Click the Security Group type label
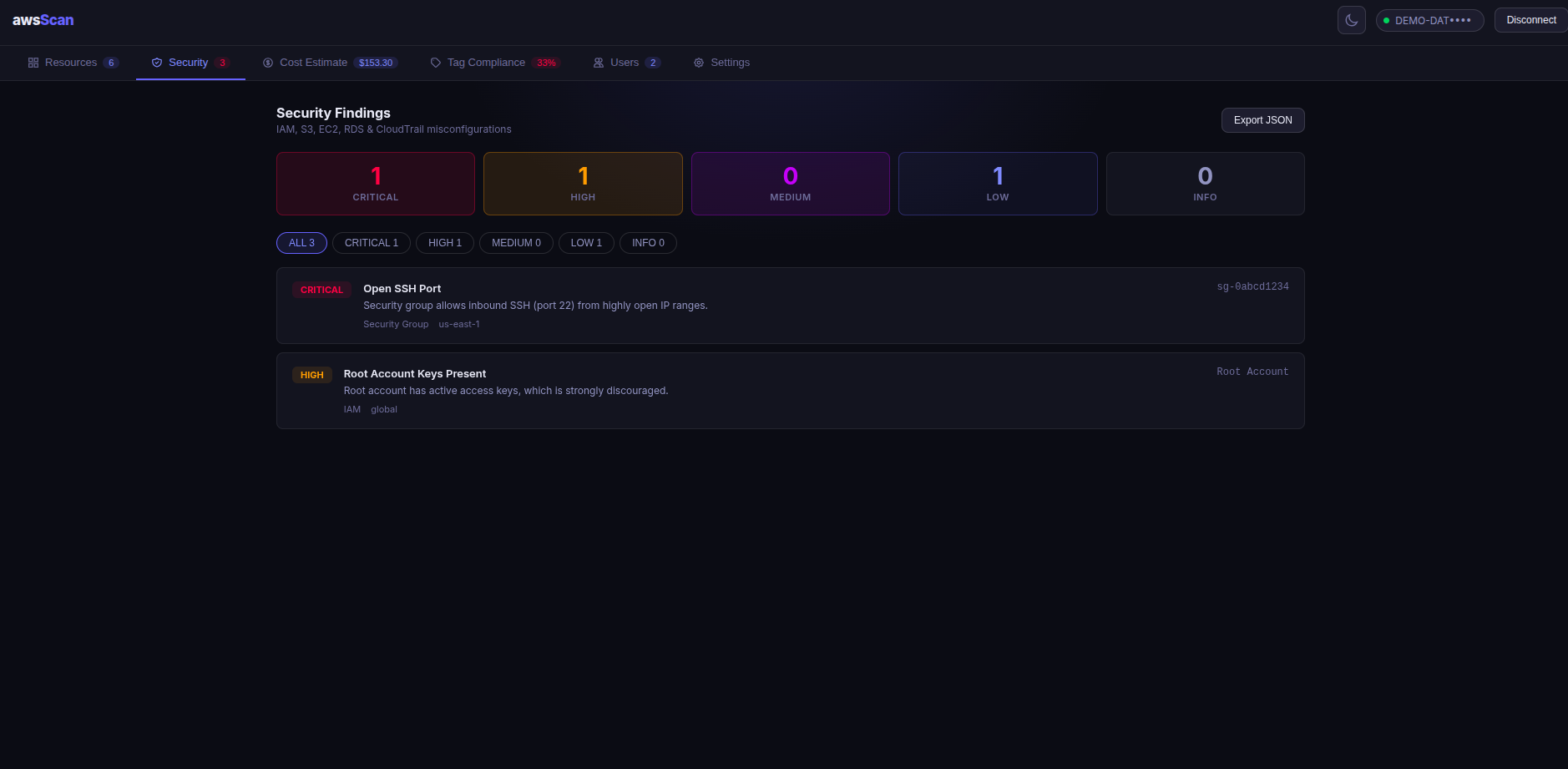This screenshot has height=769, width=1568. (x=396, y=324)
